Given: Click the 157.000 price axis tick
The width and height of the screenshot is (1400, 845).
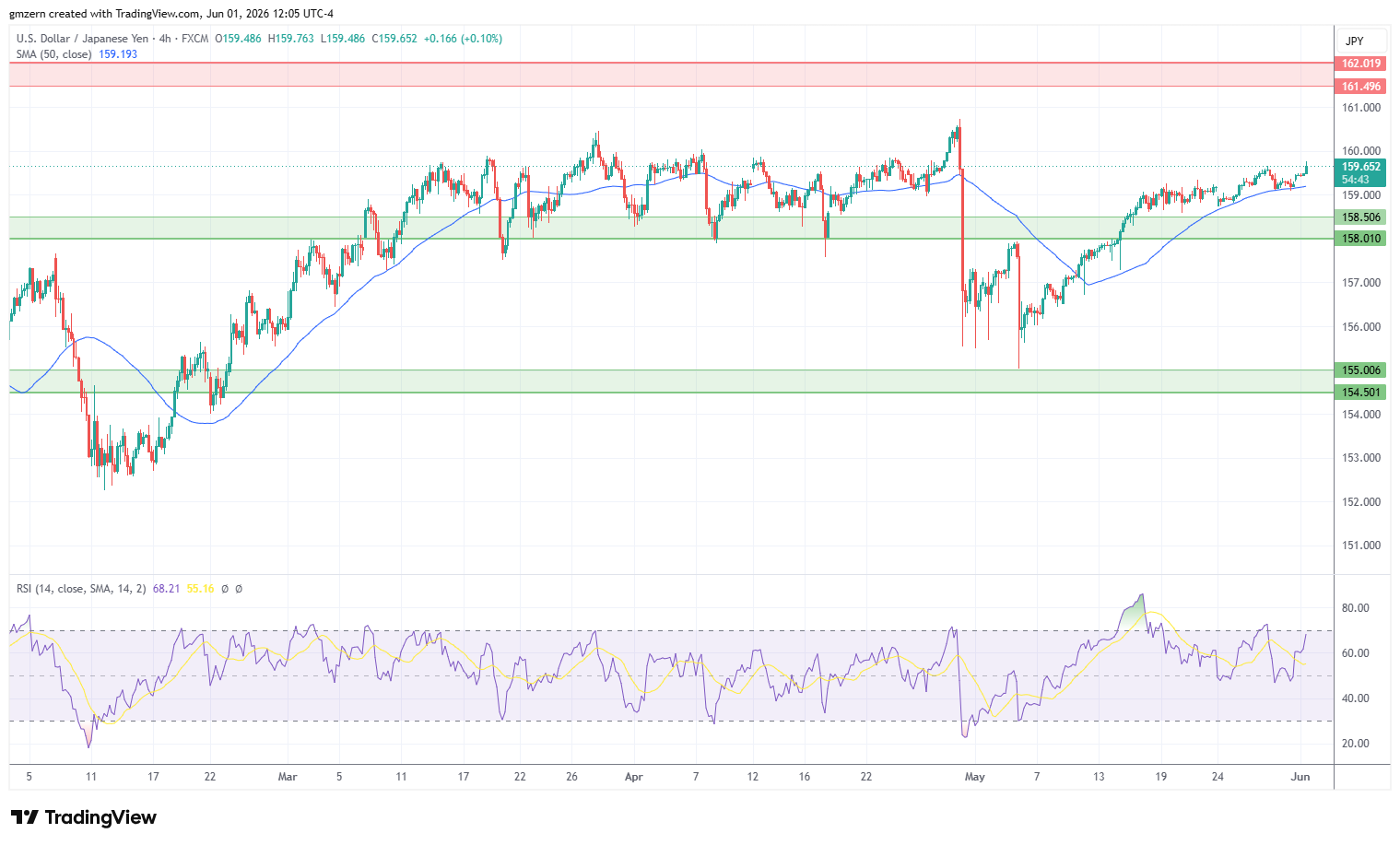Looking at the screenshot, I should click(x=1360, y=283).
